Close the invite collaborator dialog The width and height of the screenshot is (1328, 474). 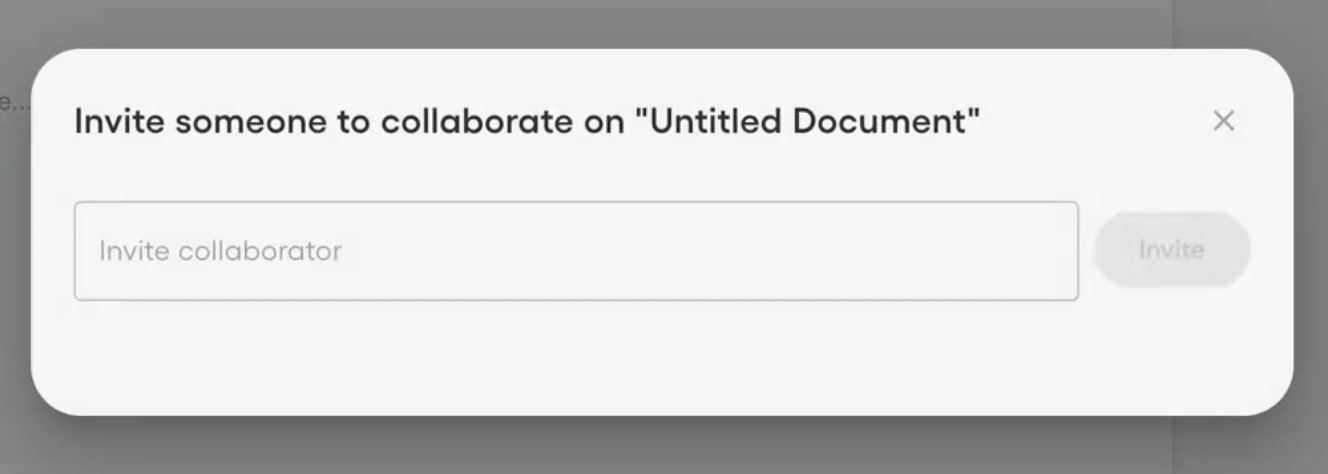(x=1223, y=121)
